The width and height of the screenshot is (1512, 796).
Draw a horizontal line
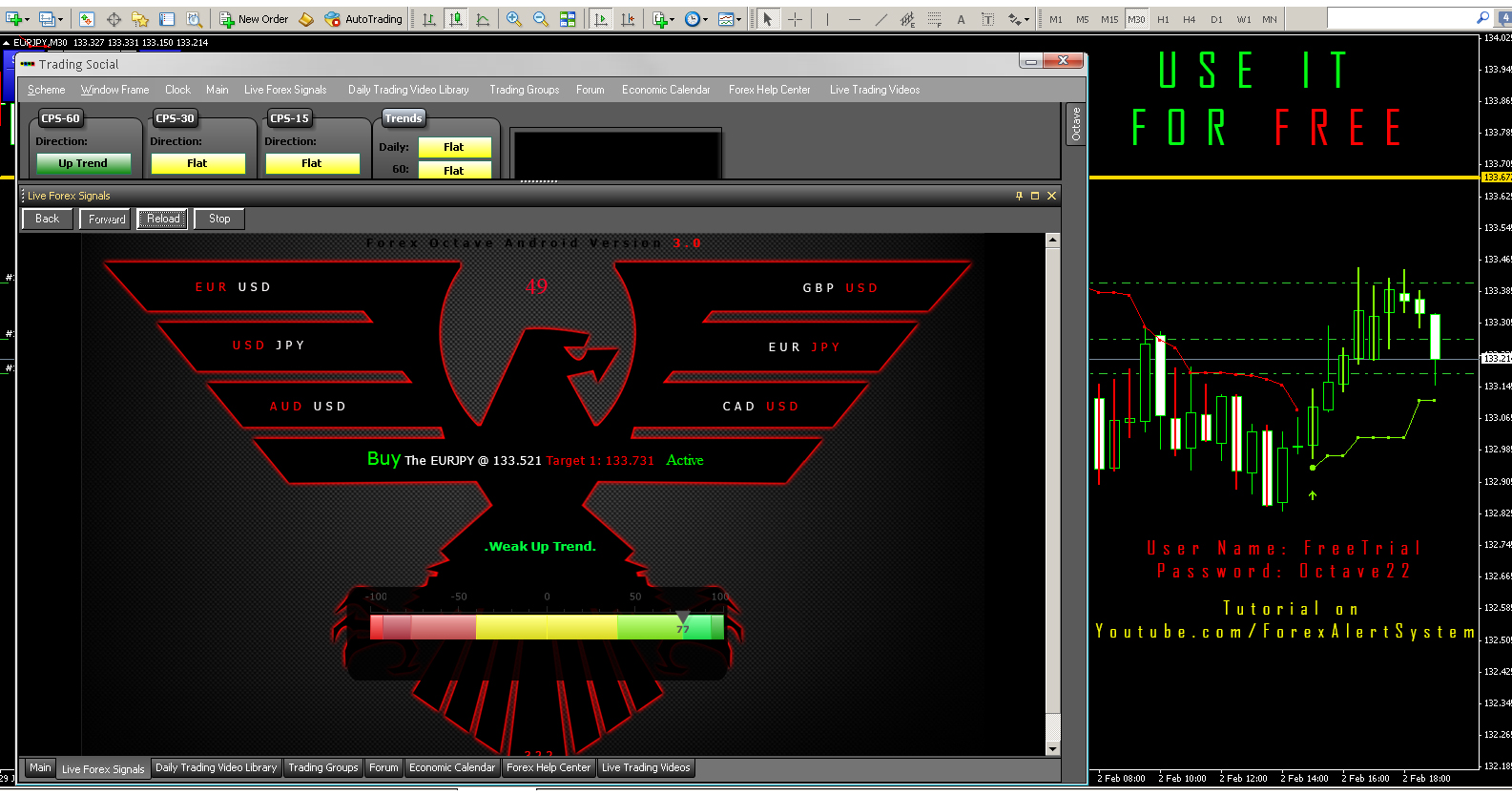pyautogui.click(x=854, y=19)
